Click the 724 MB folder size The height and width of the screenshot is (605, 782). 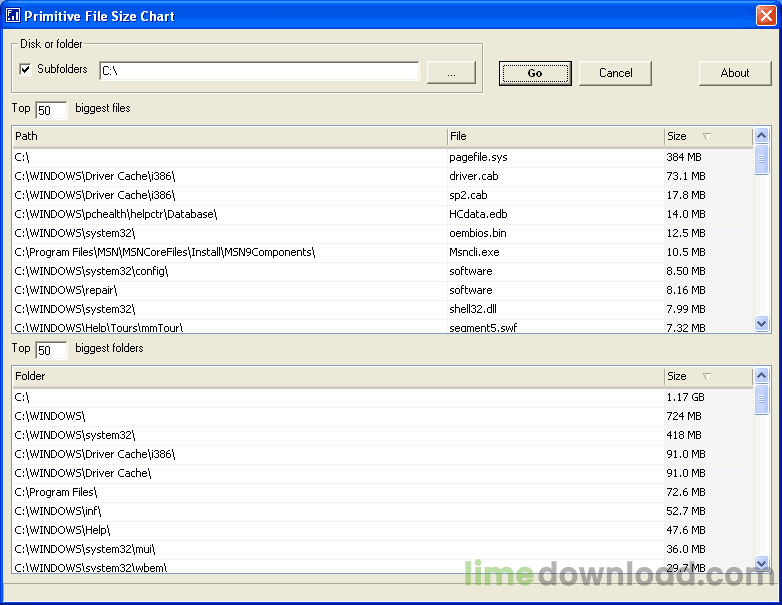pyautogui.click(x=684, y=416)
